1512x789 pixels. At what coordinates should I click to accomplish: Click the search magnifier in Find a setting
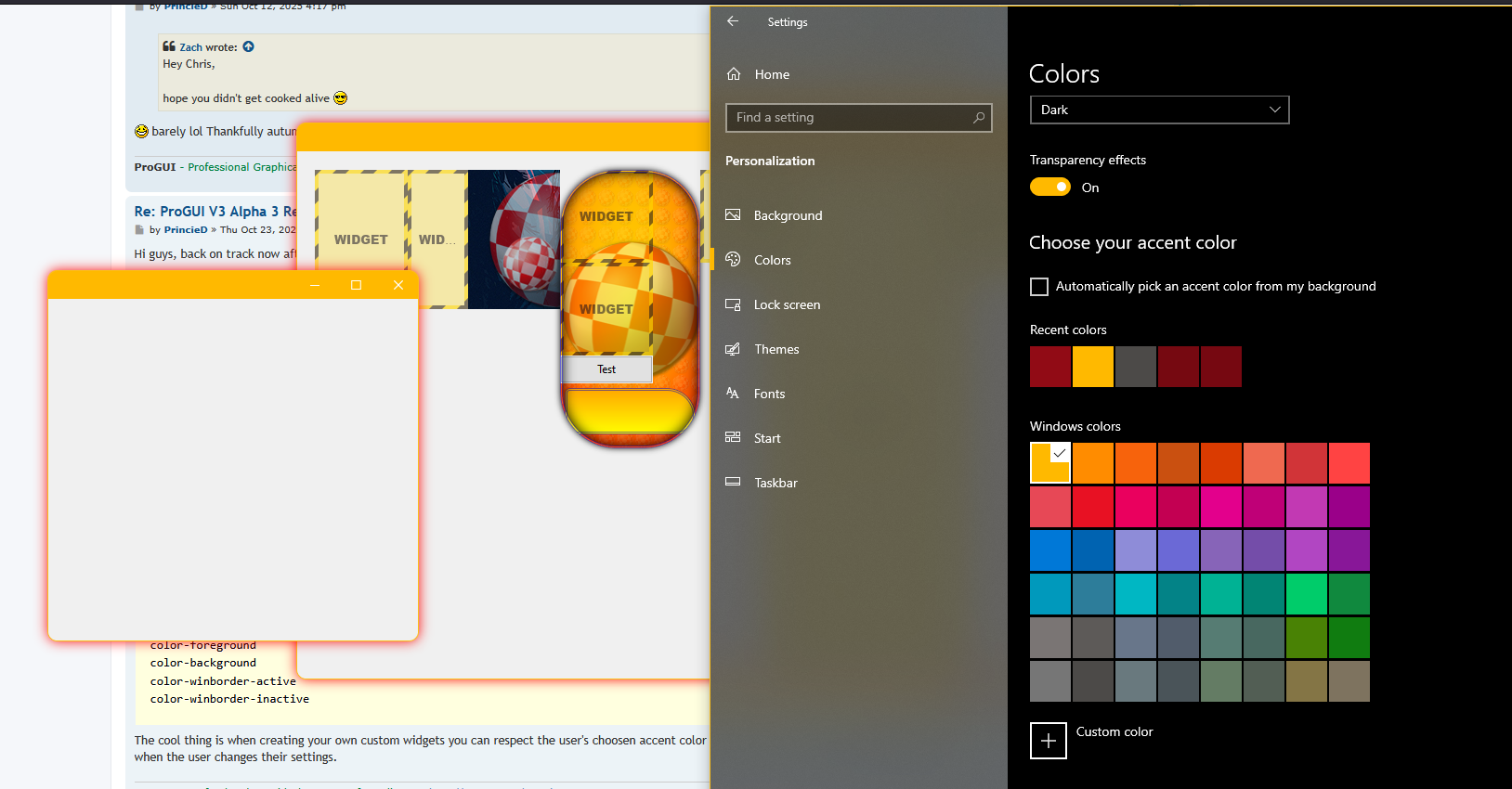(x=978, y=118)
